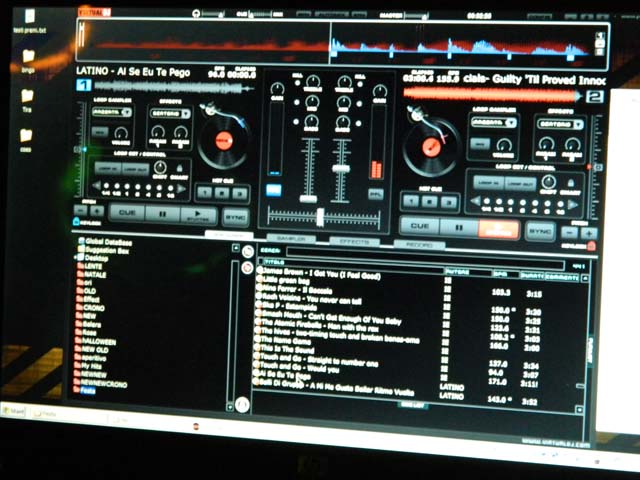The image size is (640, 480).
Task: Click right channel bass knob
Action: pyautogui.click(x=343, y=121)
